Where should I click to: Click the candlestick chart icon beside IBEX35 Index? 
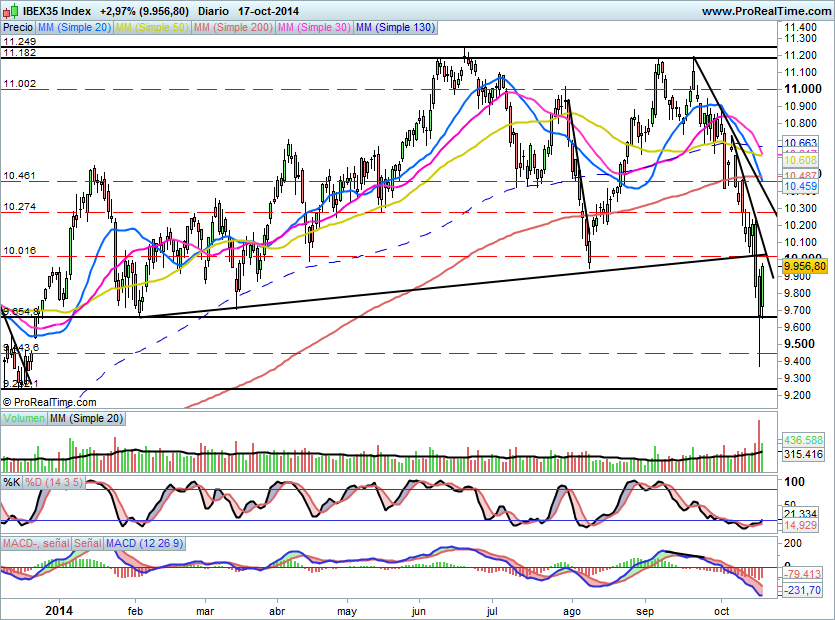tap(10, 10)
